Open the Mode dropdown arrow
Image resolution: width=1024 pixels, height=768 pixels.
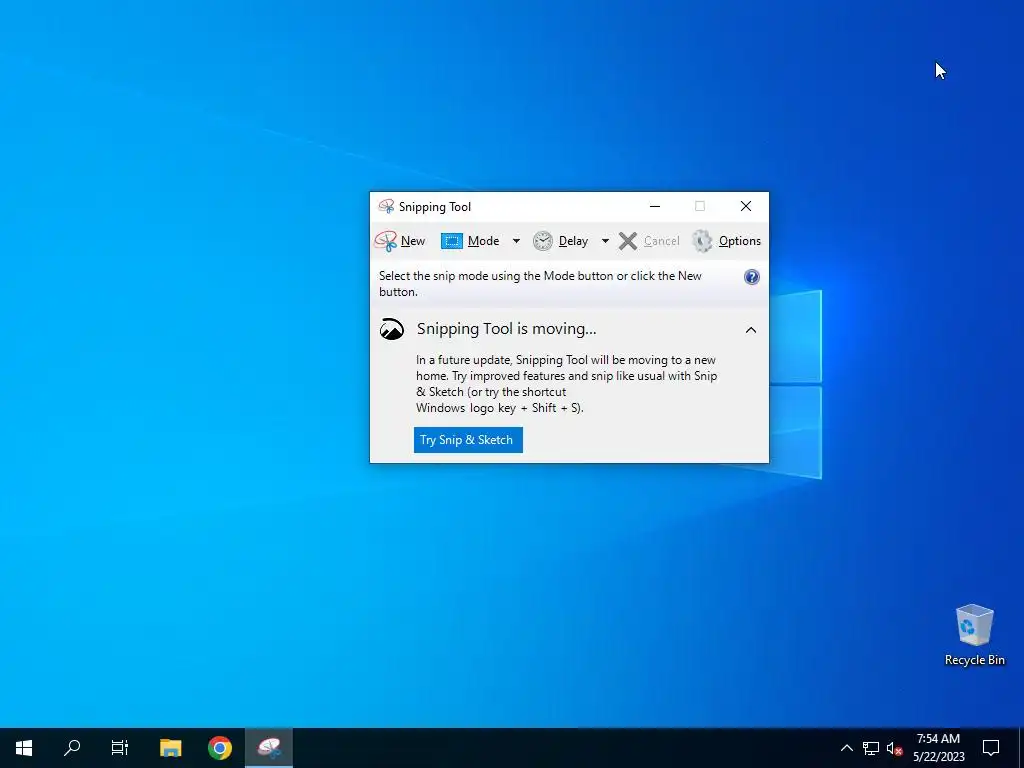pyautogui.click(x=516, y=241)
